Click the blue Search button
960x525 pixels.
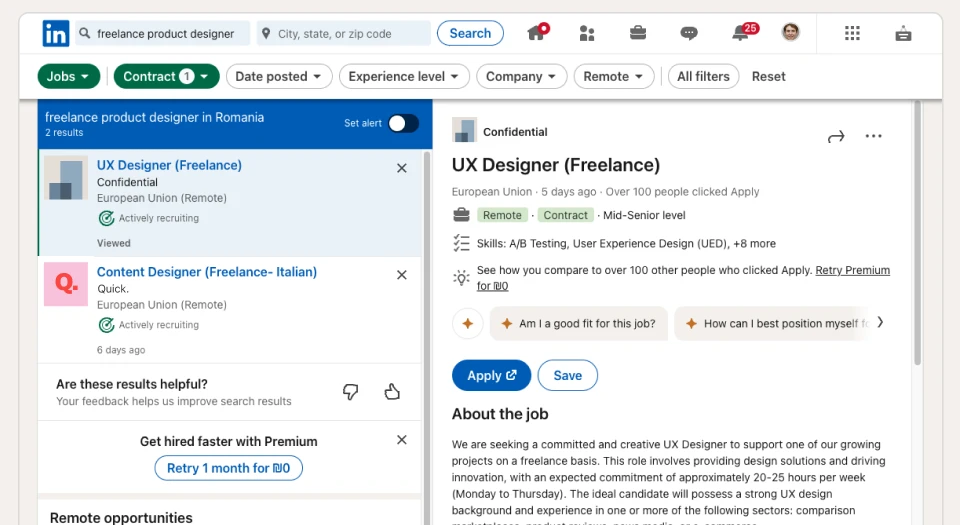point(470,33)
